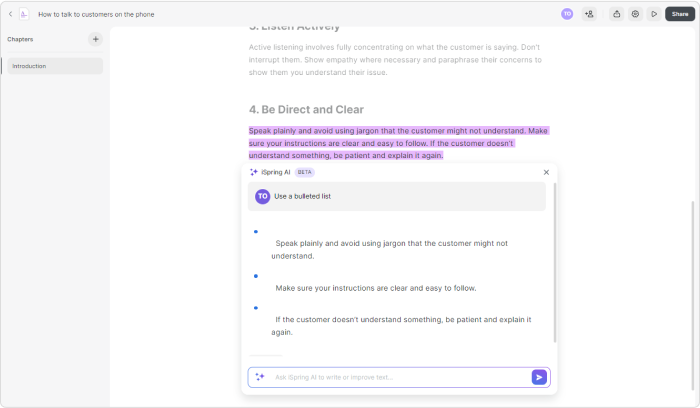Close the iSpring AI panel
Image resolution: width=700 pixels, height=408 pixels.
tap(546, 172)
